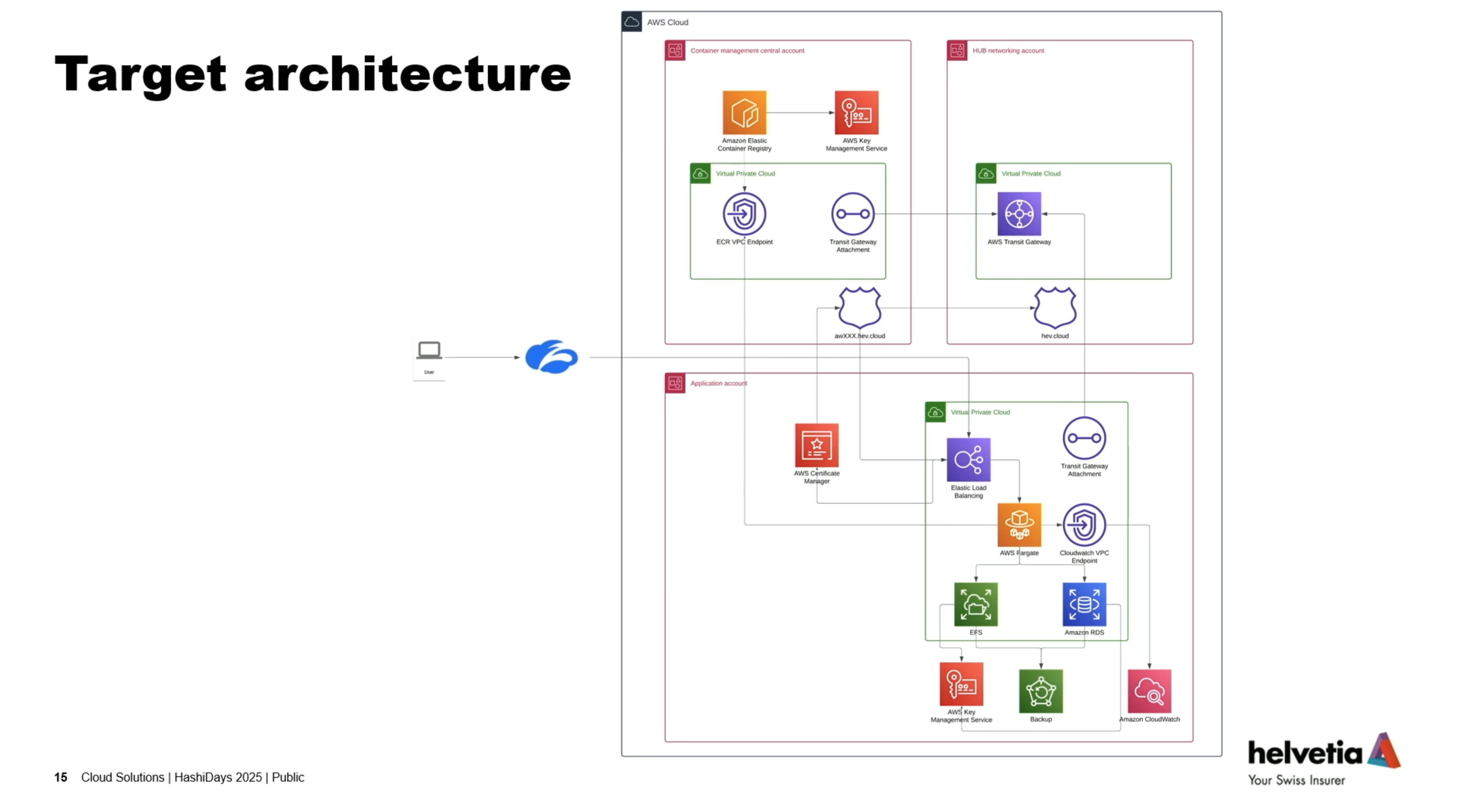
Task: Click the awXXX.hev.cloud Route 53 shield icon
Action: click(860, 308)
